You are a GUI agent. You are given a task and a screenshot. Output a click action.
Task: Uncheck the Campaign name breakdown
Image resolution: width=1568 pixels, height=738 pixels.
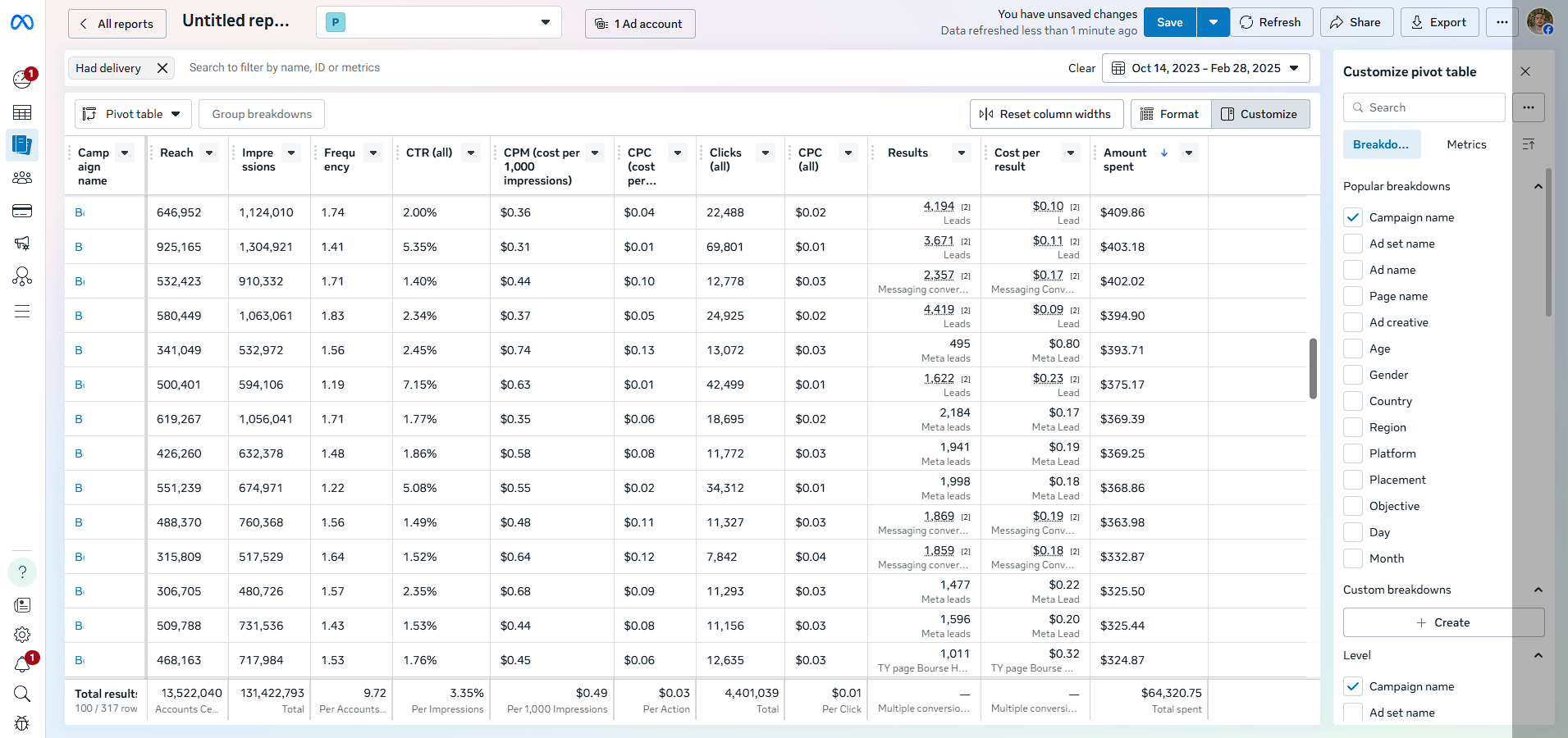(1353, 217)
